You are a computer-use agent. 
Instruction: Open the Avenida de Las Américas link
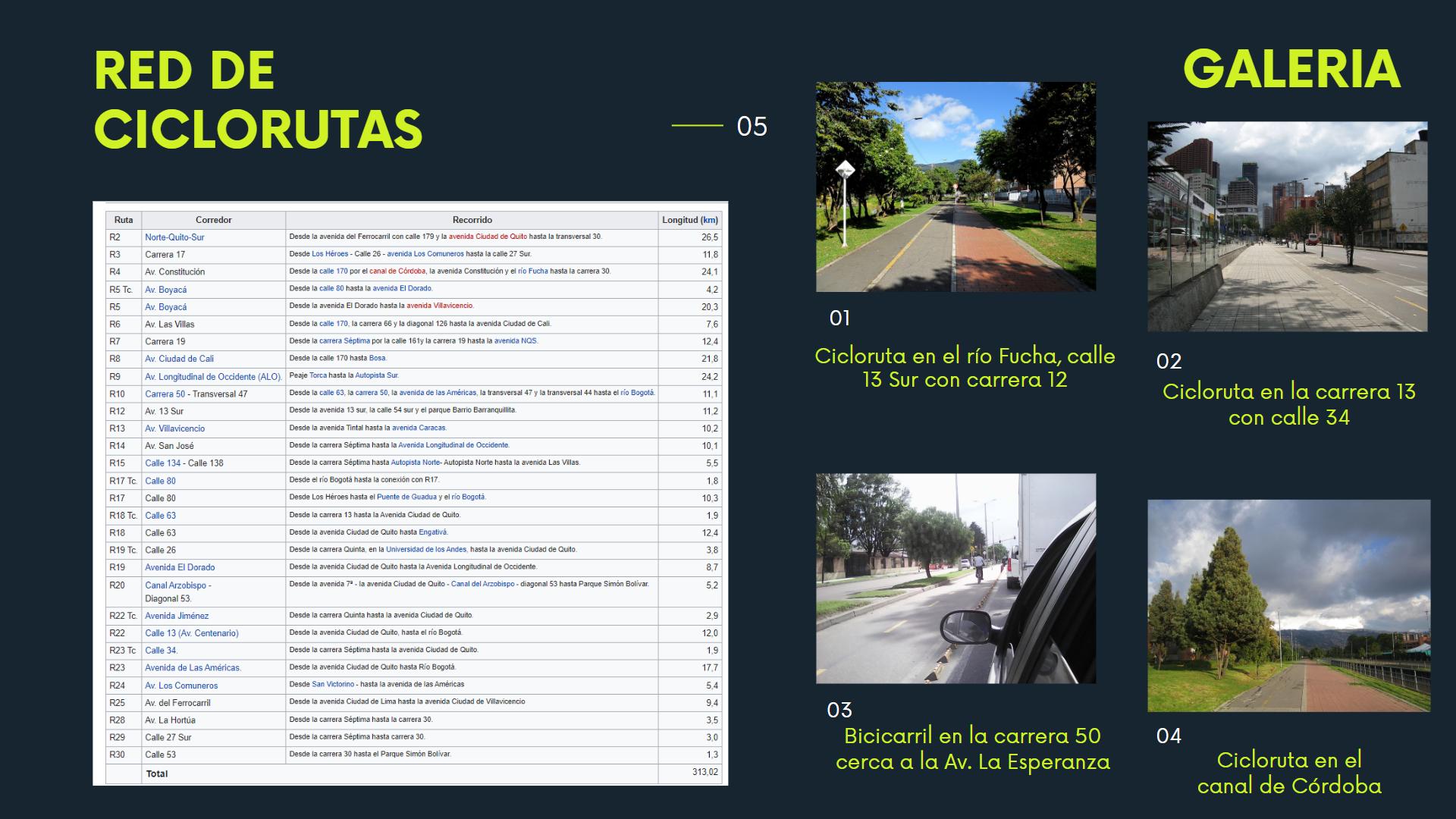[x=193, y=668]
